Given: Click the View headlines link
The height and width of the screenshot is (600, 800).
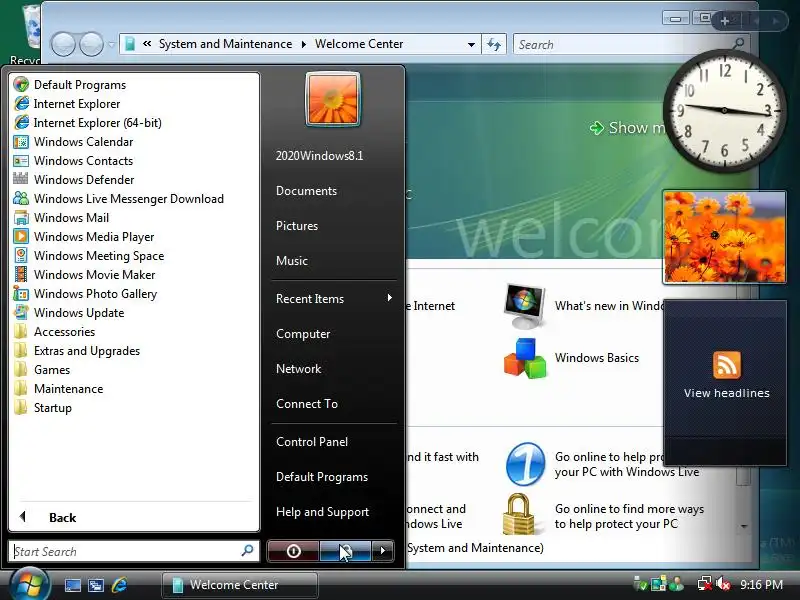Looking at the screenshot, I should pos(727,393).
